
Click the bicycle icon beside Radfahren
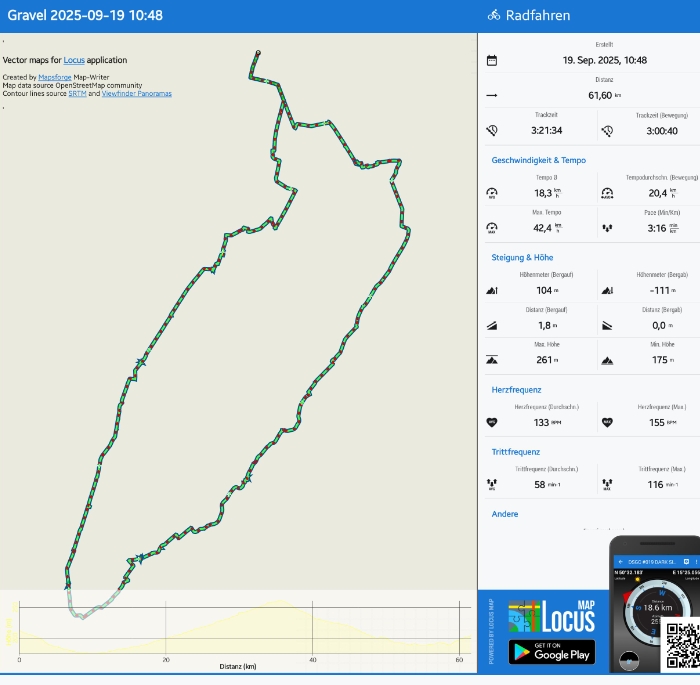pyautogui.click(x=493, y=15)
